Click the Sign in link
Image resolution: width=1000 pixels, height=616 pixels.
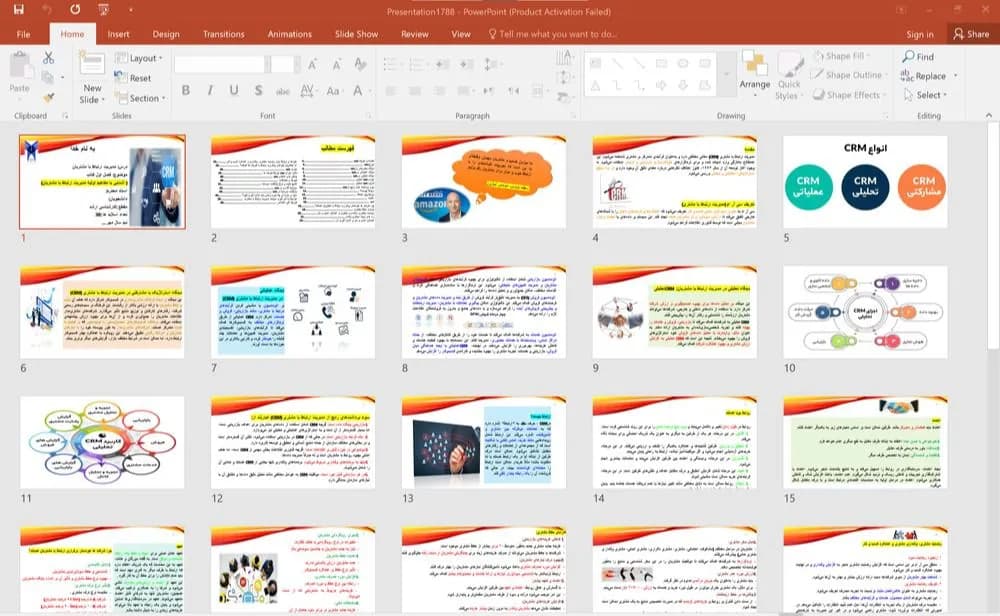click(x=920, y=34)
